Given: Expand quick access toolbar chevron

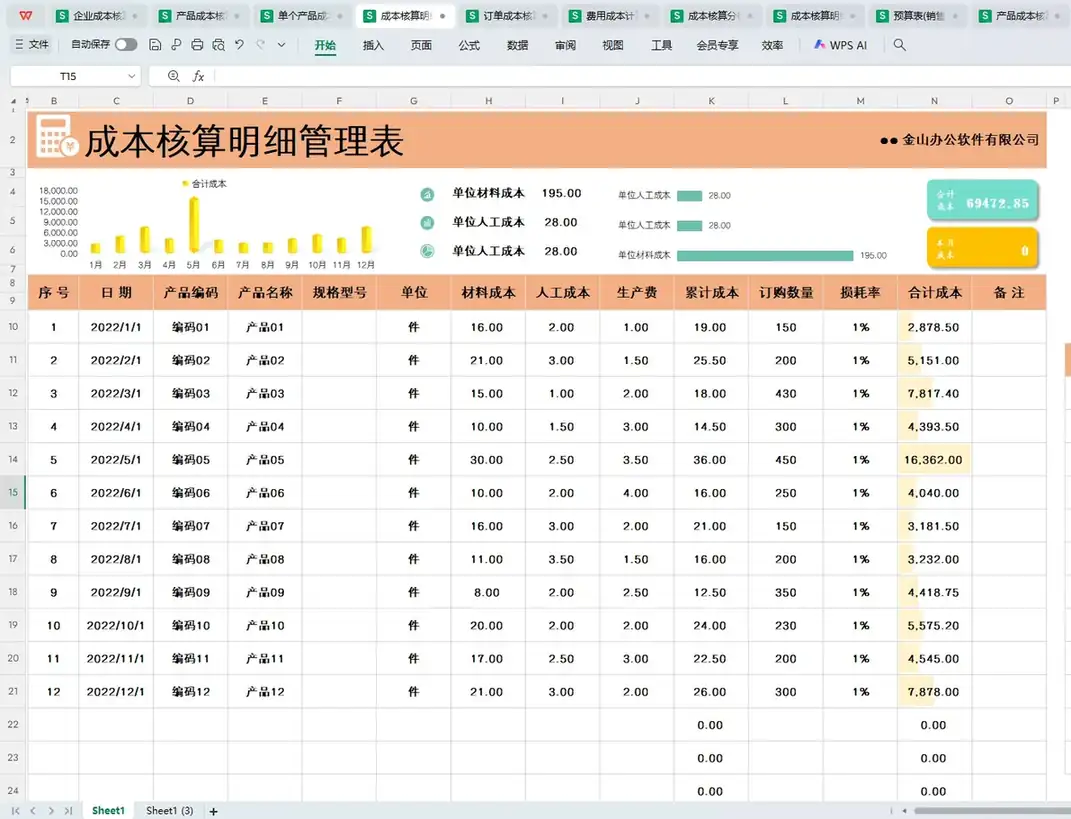Looking at the screenshot, I should click(281, 44).
